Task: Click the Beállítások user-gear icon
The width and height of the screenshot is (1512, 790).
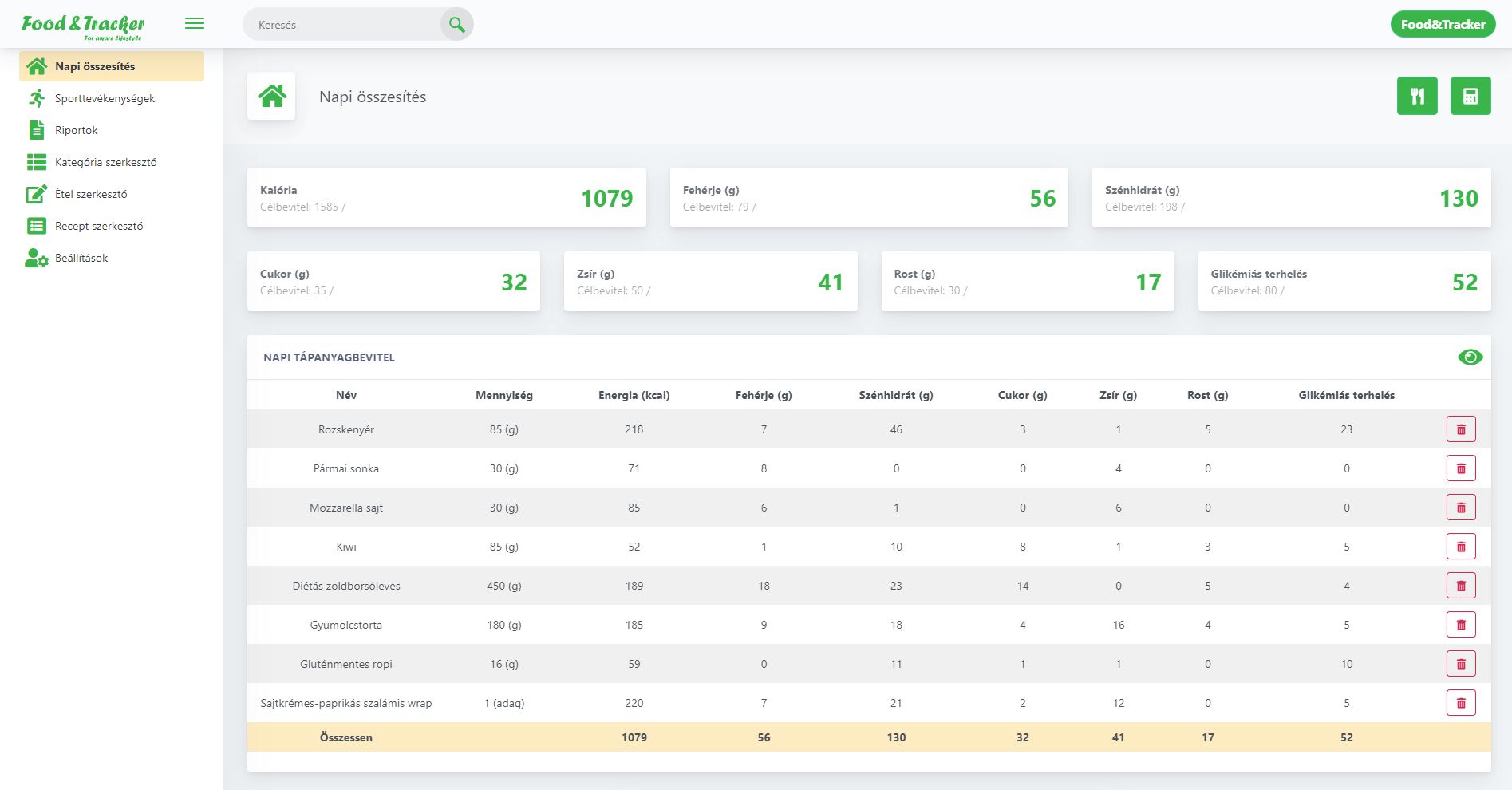Action: tap(37, 258)
